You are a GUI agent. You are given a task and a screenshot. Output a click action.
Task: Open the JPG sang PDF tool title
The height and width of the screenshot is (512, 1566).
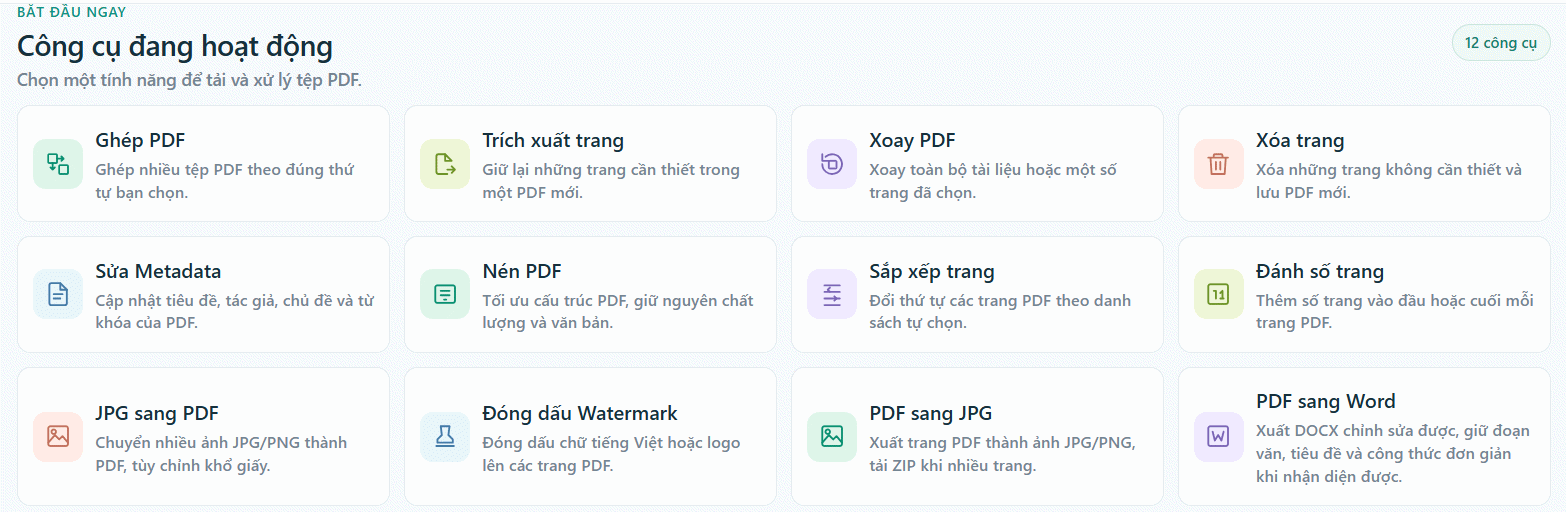(157, 414)
